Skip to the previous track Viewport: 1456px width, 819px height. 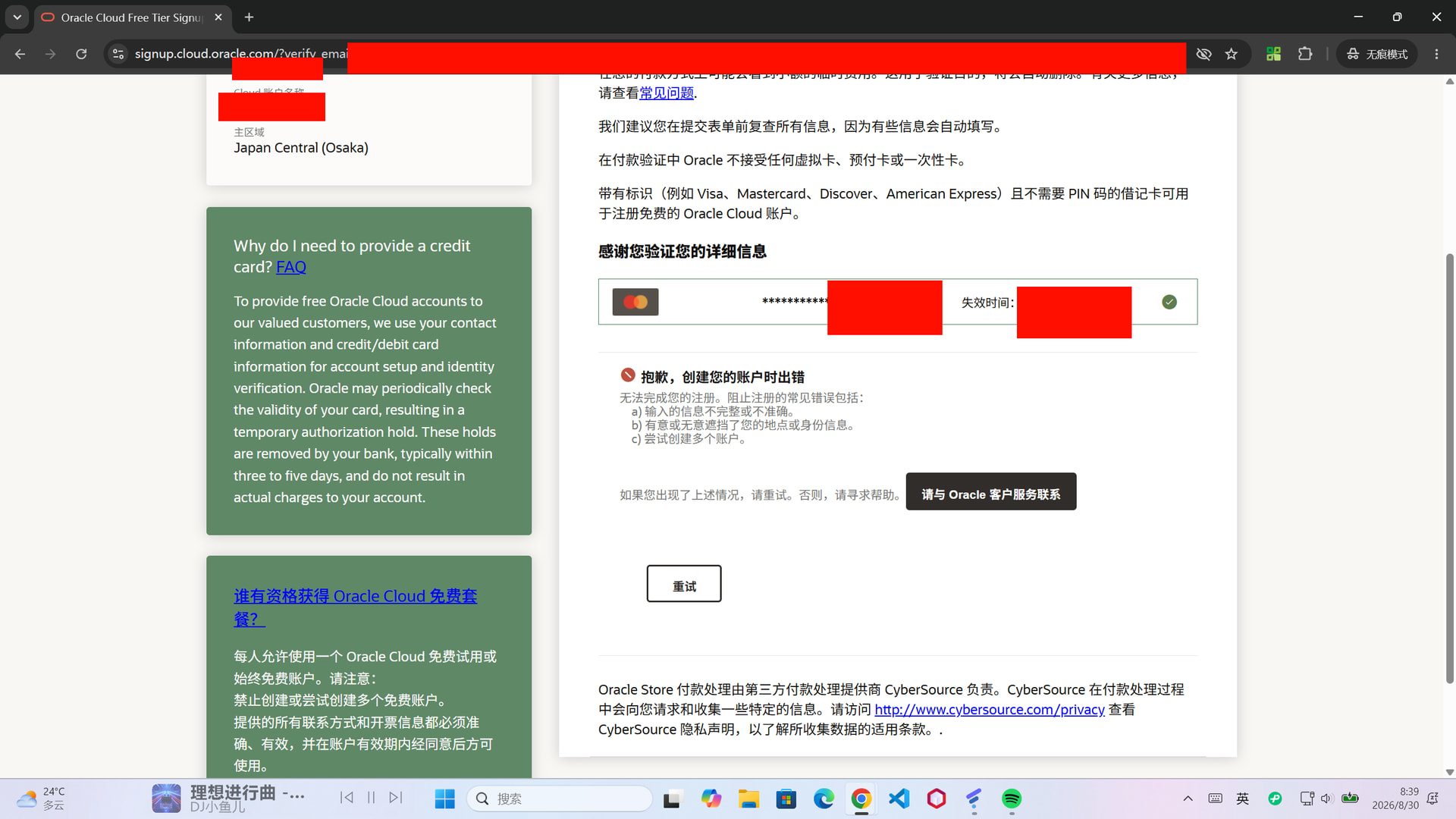(347, 798)
